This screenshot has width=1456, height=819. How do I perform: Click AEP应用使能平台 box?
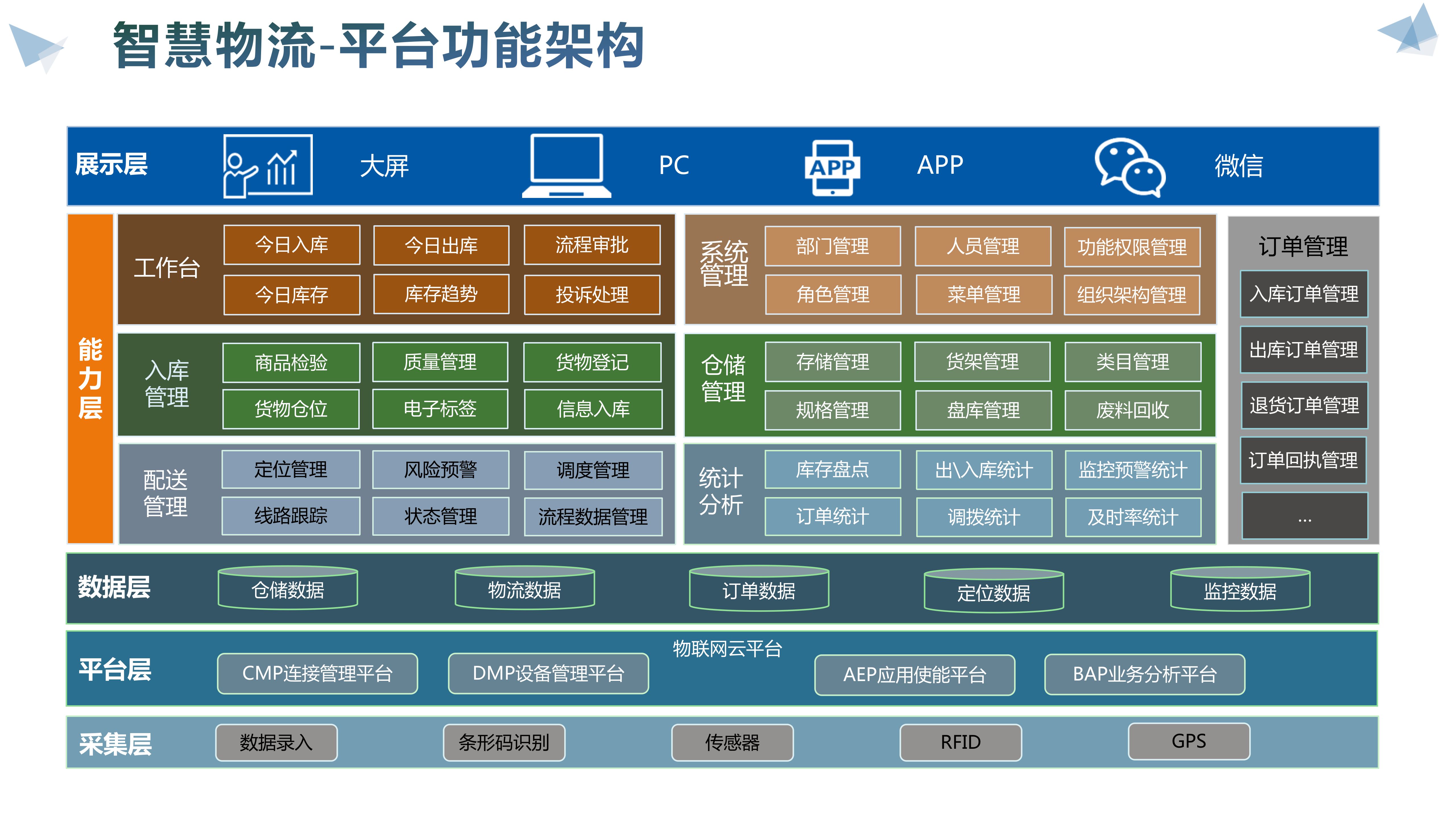coord(915,675)
